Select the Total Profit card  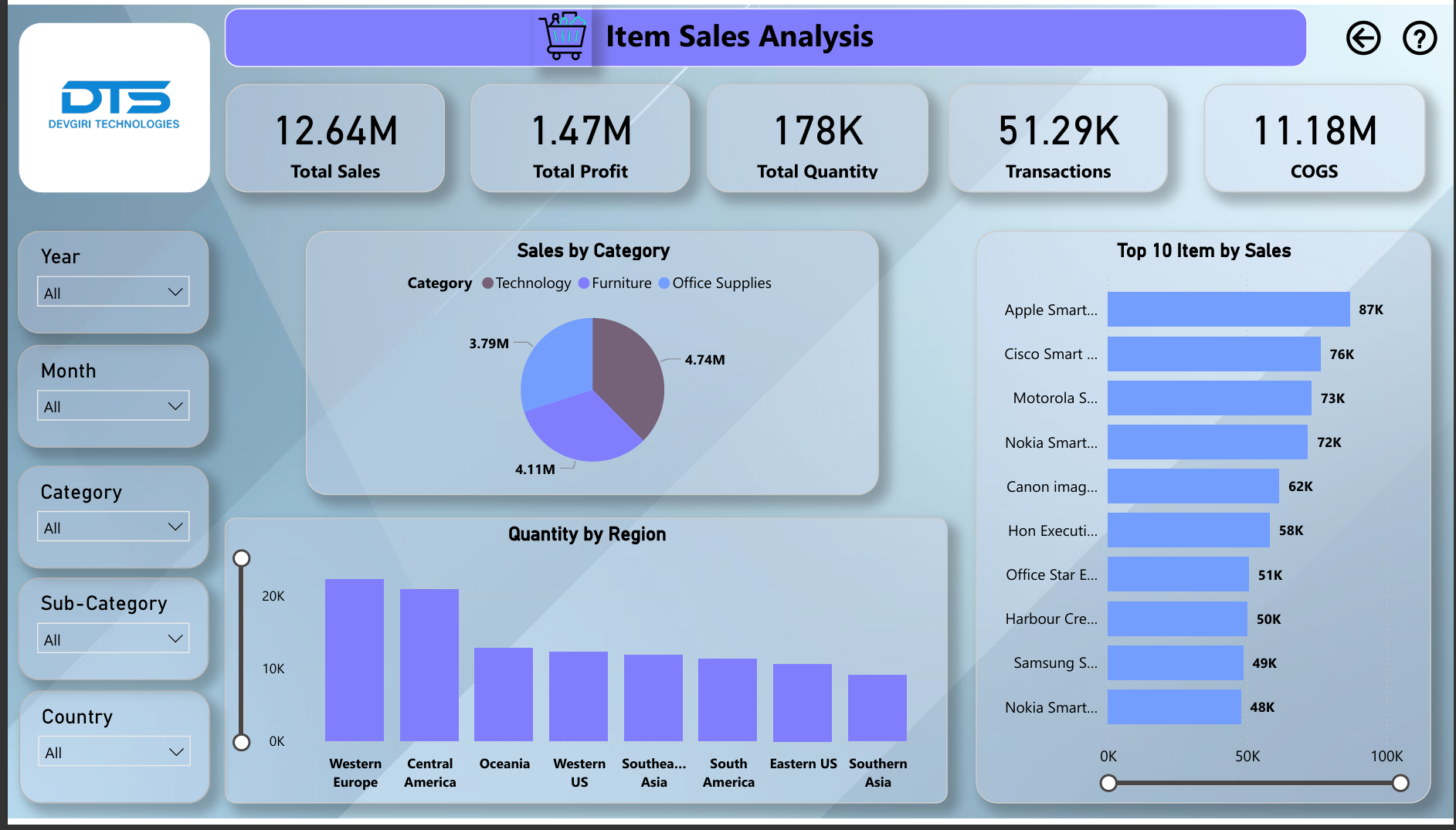(580, 139)
